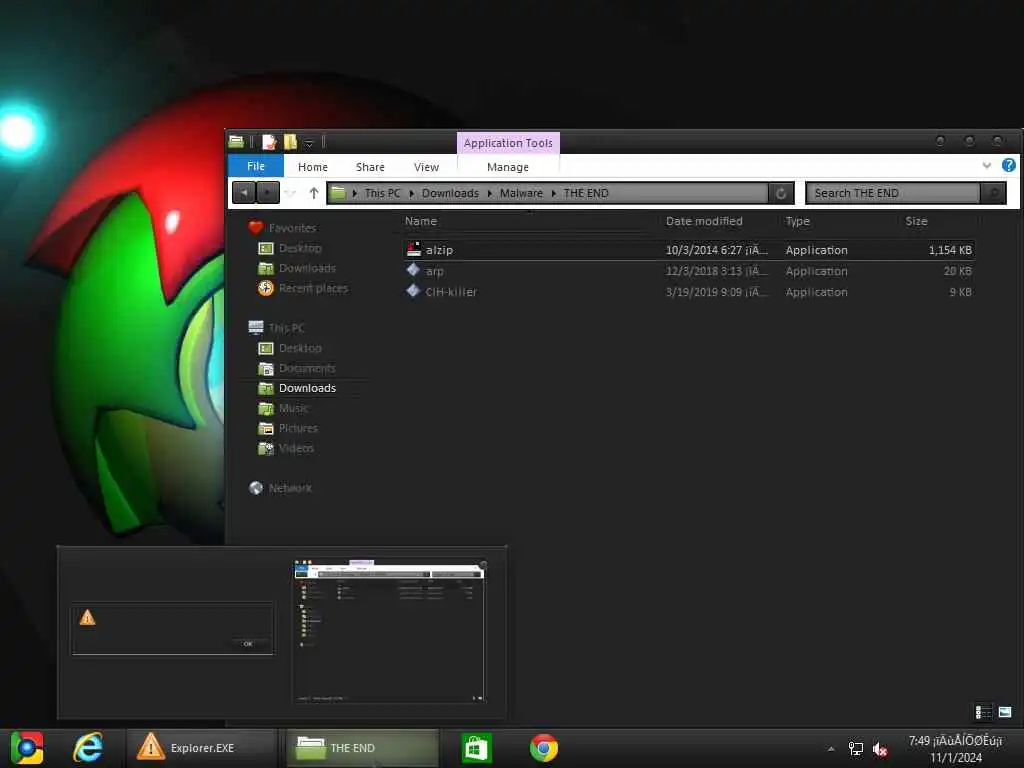This screenshot has width=1024, height=768.
Task: Click THE END in the address breadcrumb
Action: 586,193
